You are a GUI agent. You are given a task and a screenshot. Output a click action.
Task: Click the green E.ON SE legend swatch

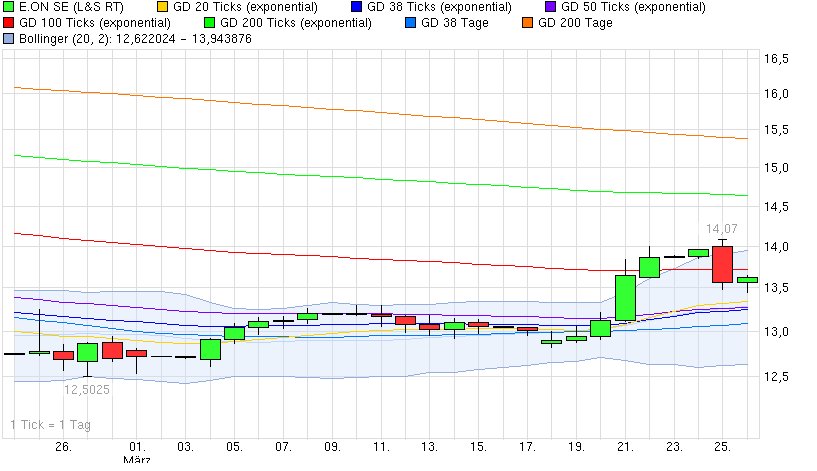coord(8,7)
